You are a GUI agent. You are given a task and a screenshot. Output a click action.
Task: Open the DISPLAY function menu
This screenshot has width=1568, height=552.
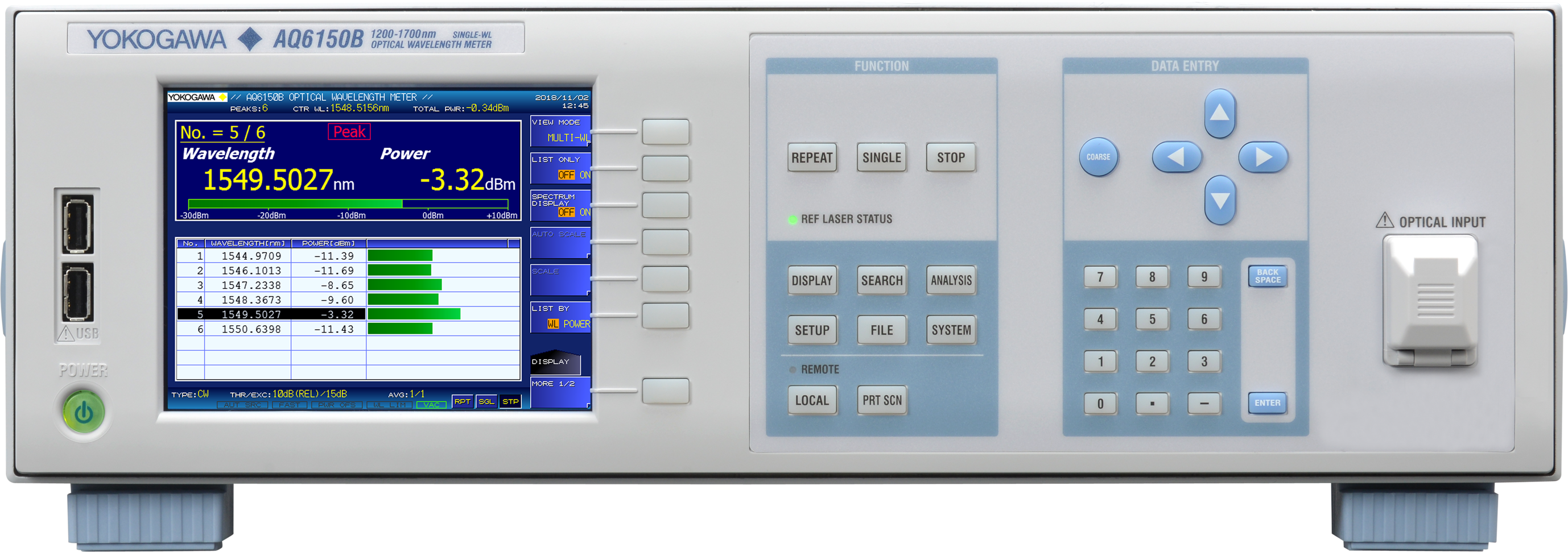tap(811, 280)
